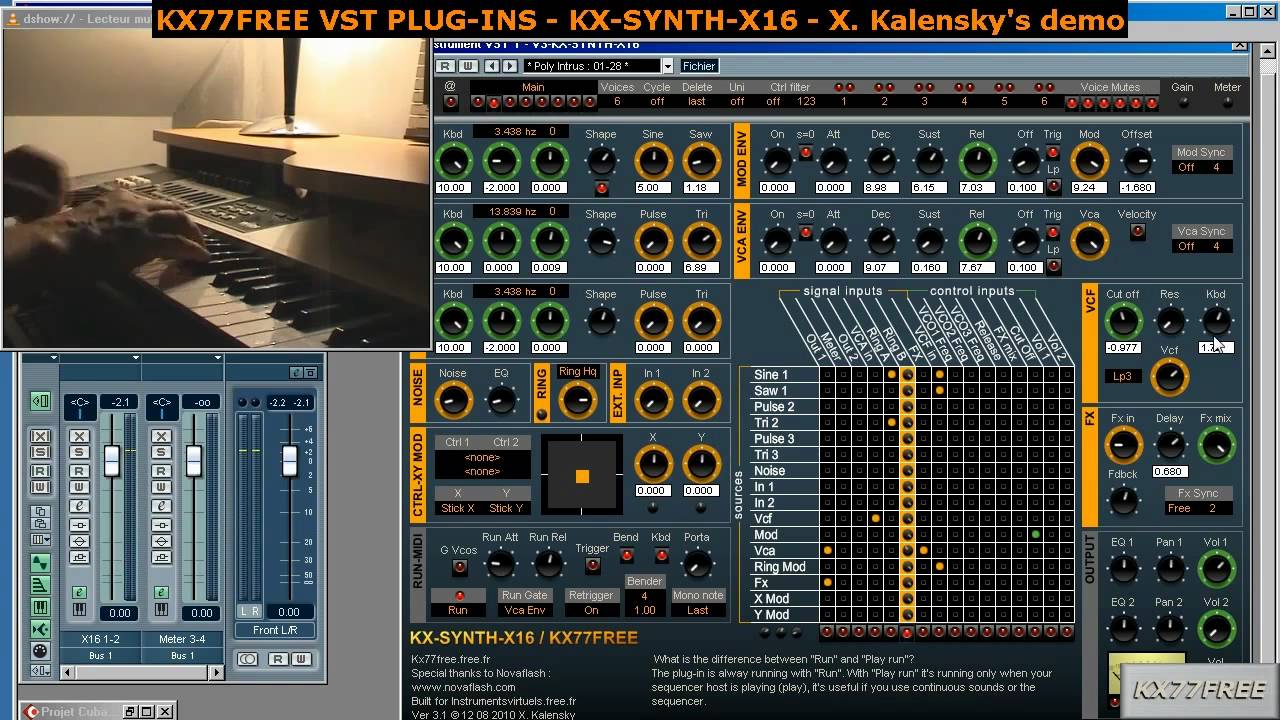This screenshot has height=720, width=1280.
Task: Go to next preset with right arrow
Action: click(x=509, y=66)
